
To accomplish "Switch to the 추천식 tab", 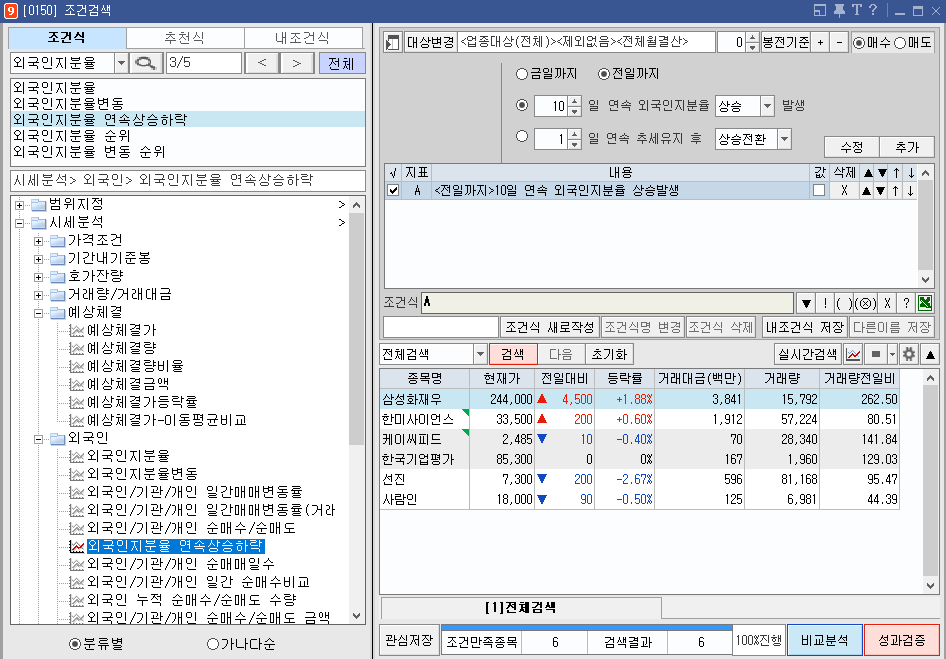I will (x=185, y=39).
